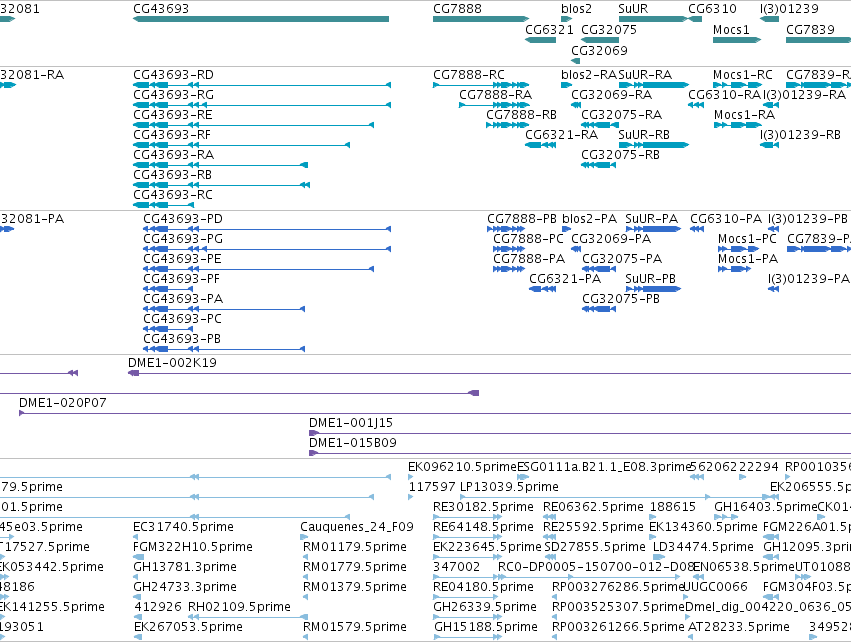
Task: Click transcript CG32075-RB label
Action: pyautogui.click(x=620, y=155)
